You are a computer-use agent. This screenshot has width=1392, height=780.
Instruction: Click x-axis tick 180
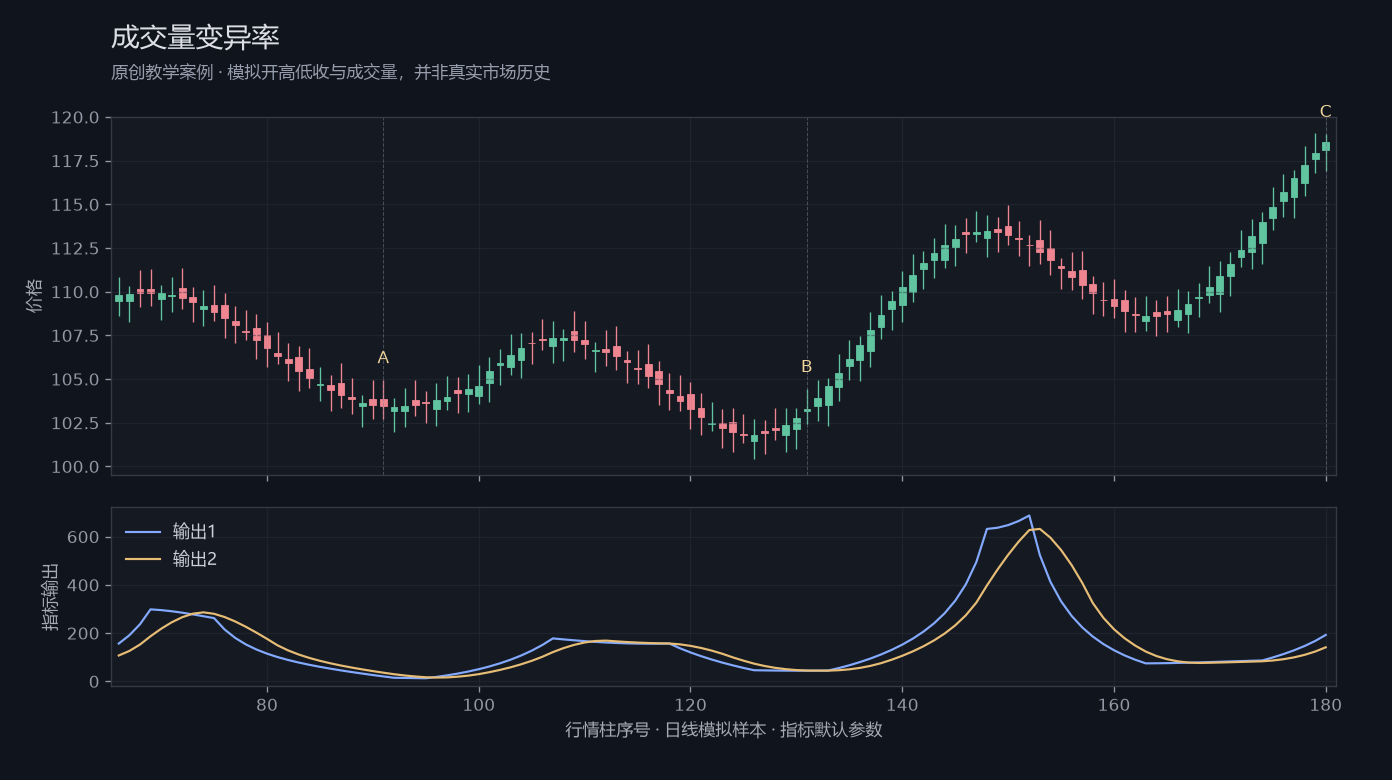click(x=1326, y=703)
